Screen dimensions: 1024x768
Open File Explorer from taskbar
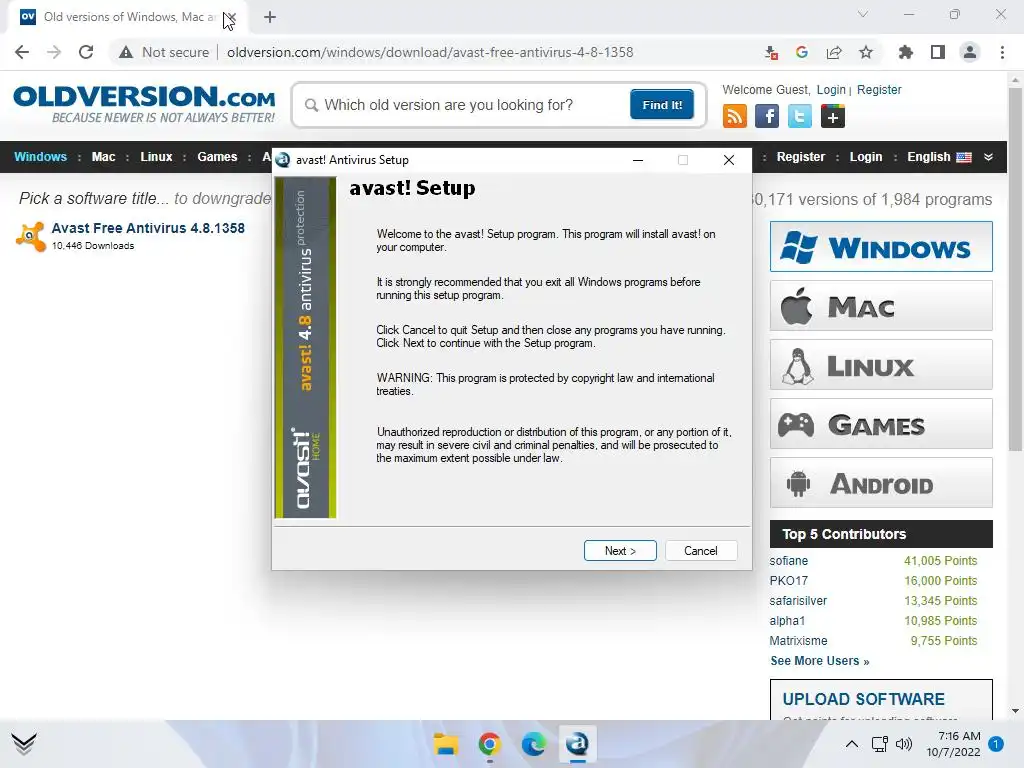tap(446, 744)
